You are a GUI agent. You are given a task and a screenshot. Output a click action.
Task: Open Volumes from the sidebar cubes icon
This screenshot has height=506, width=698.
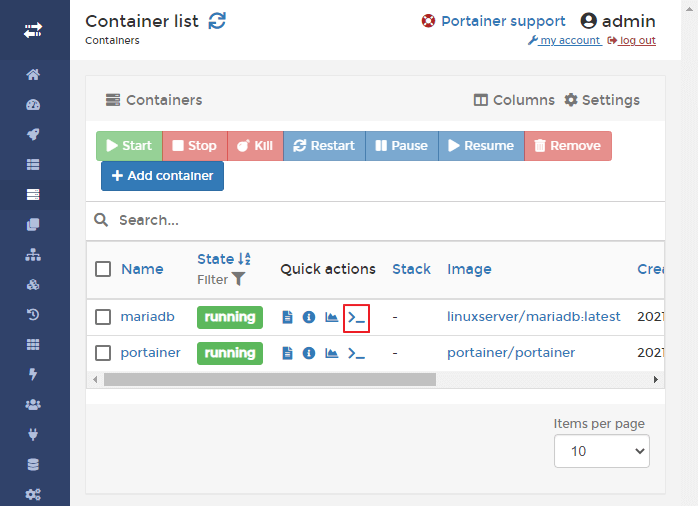[x=33, y=284]
